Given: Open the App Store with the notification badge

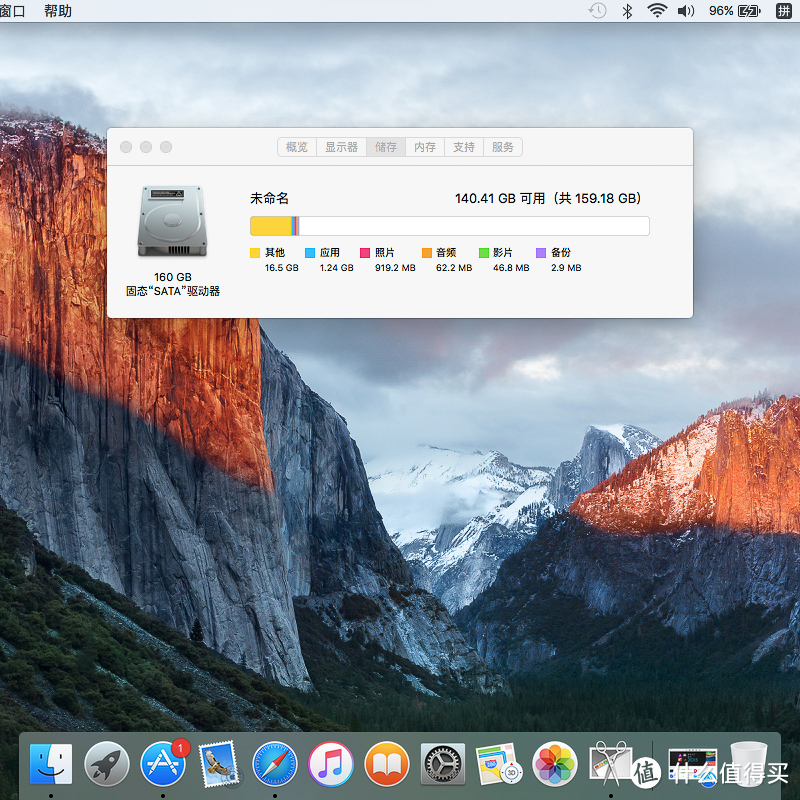Looking at the screenshot, I should (163, 763).
